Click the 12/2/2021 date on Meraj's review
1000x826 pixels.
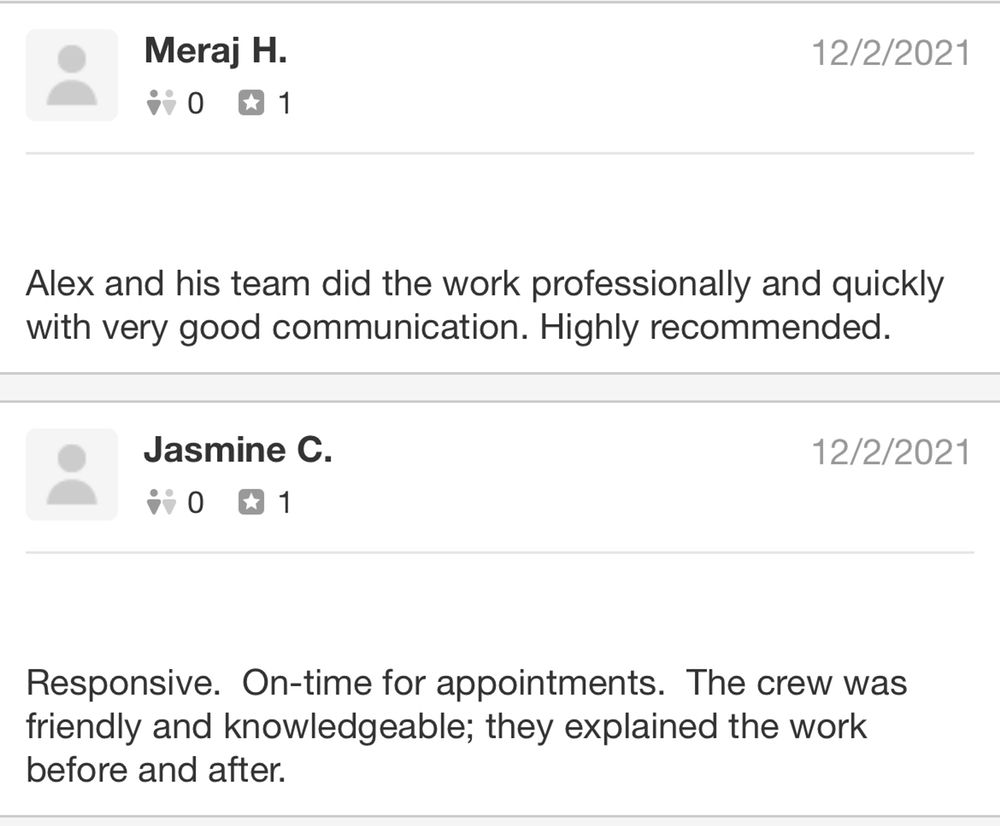[x=890, y=53]
